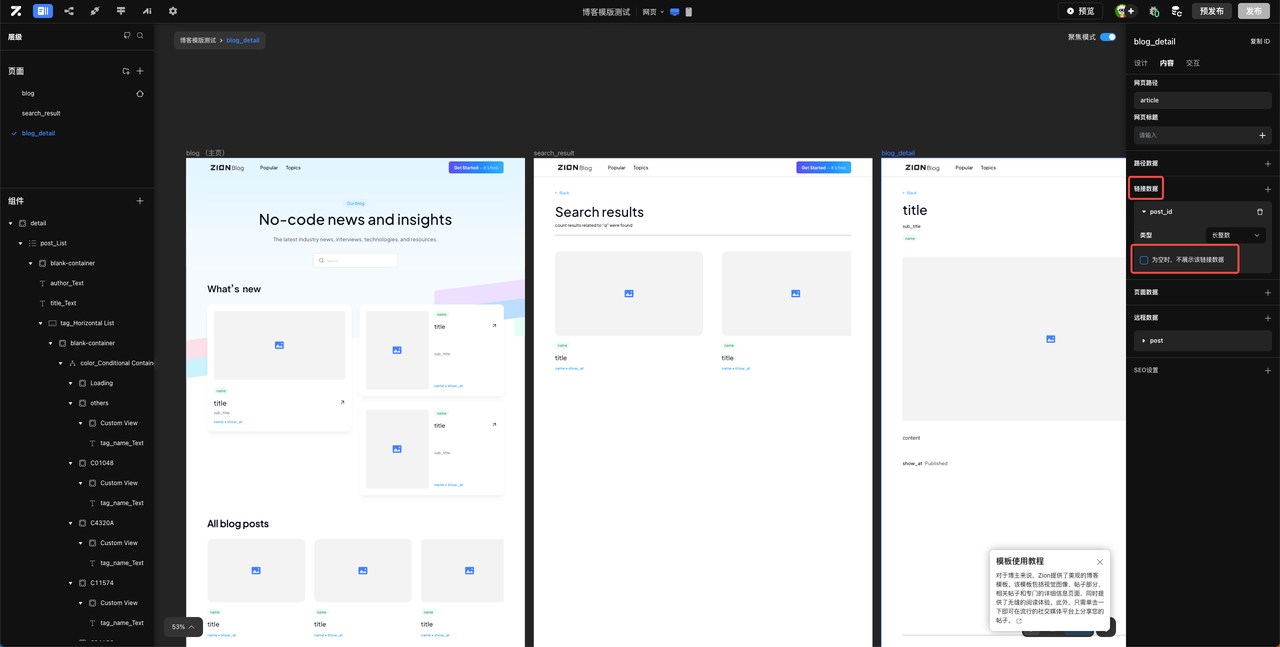Open the AI assistant icon in top toolbar
Image resolution: width=1280 pixels, height=647 pixels.
[147, 11]
